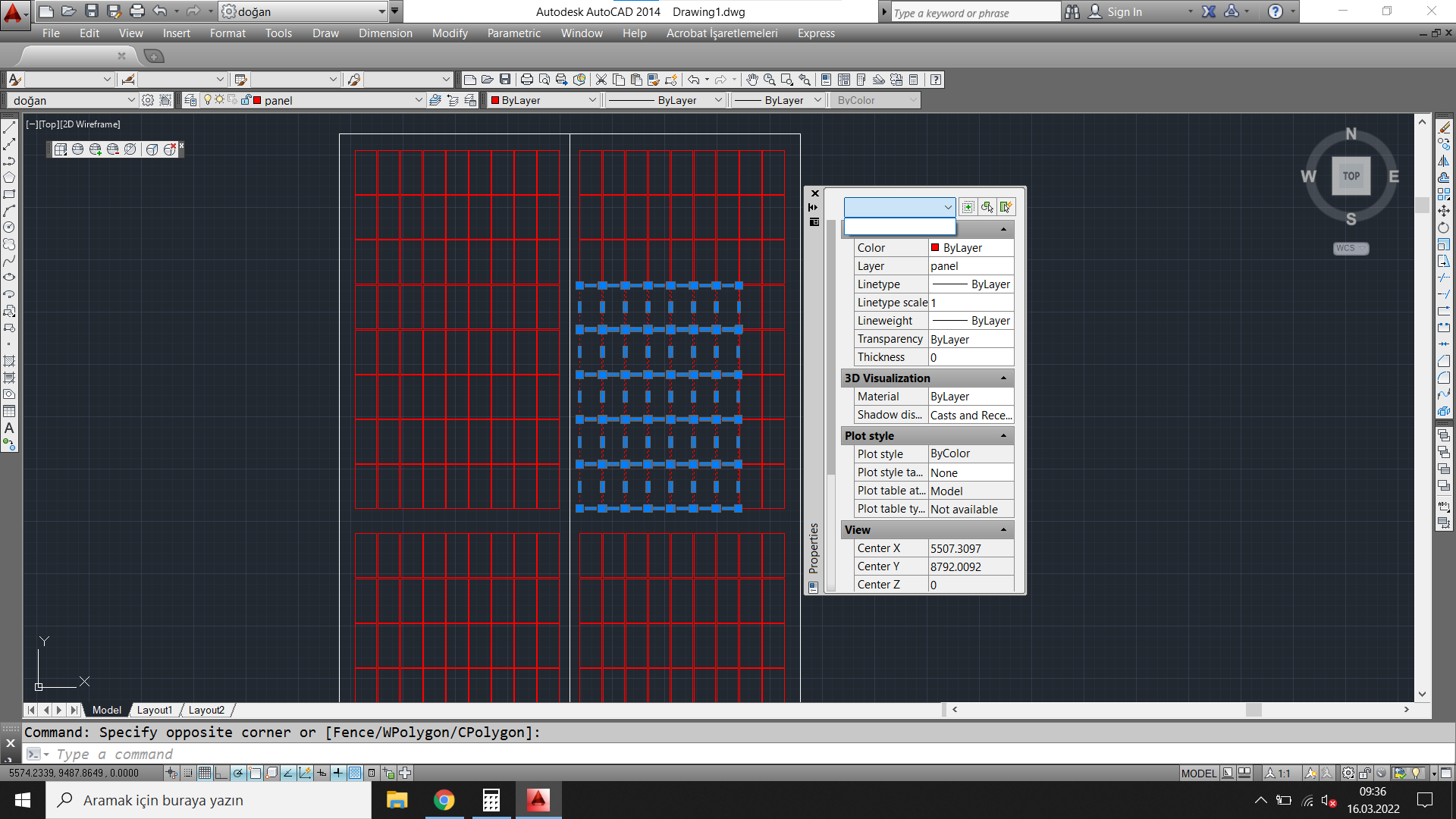Open object type dropdown in Properties palette
Viewport: 1456px width, 819px height.
tap(947, 207)
